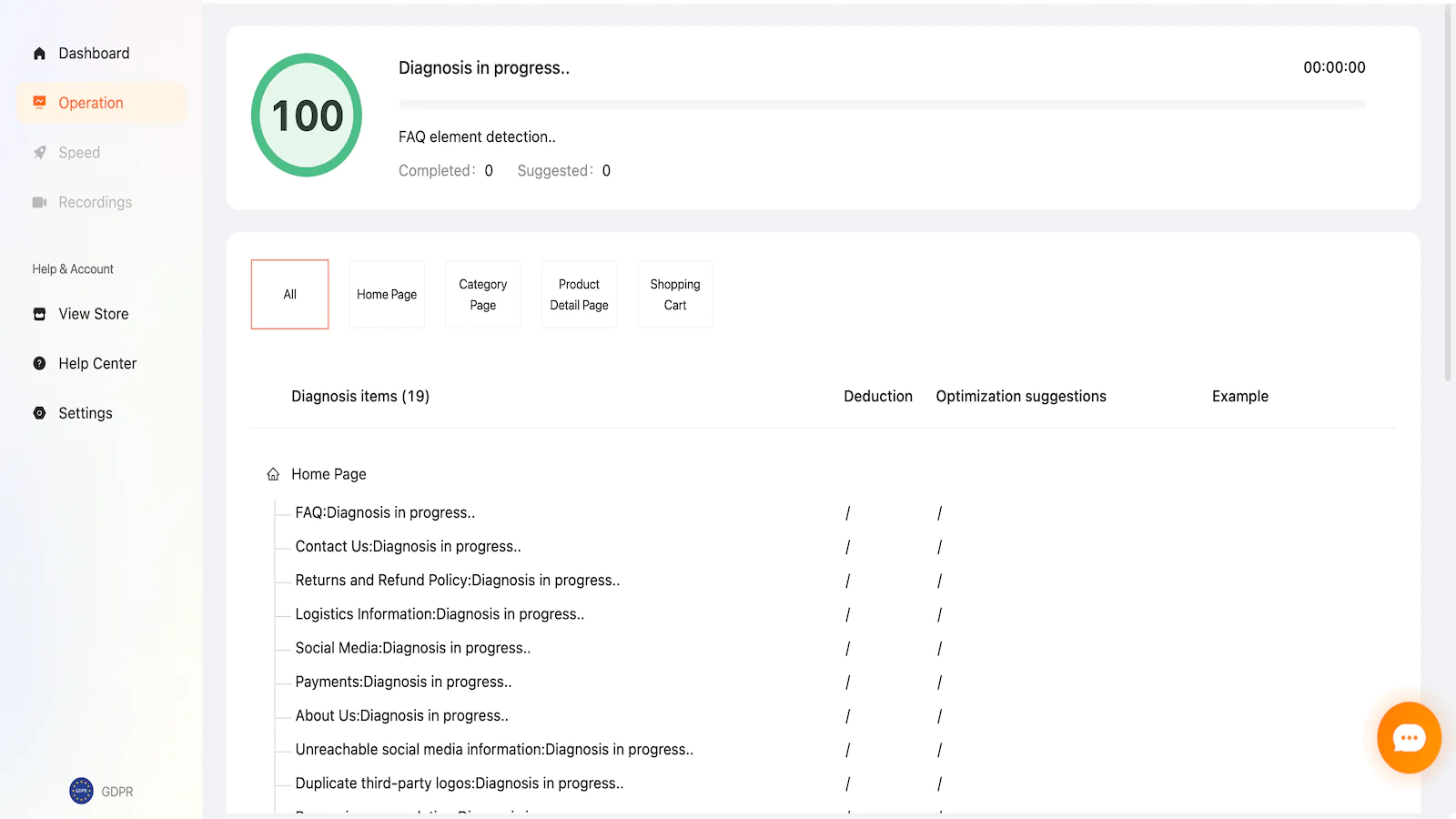The height and width of the screenshot is (819, 1456).
Task: Click the View Store shop icon
Action: pyautogui.click(x=39, y=314)
